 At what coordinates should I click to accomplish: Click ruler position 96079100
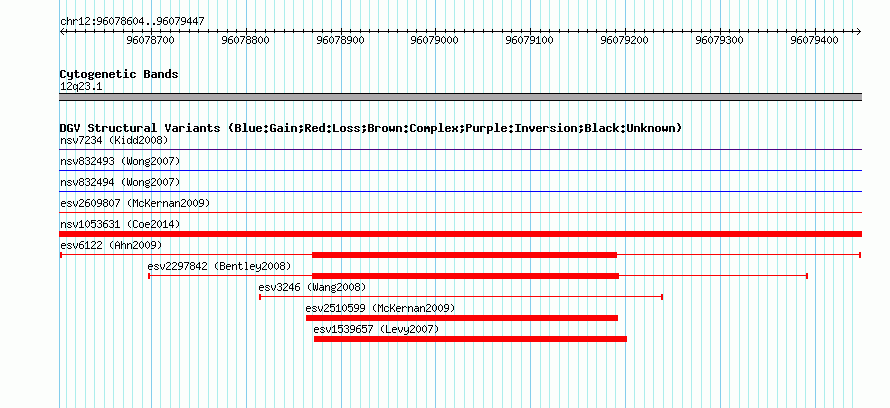[x=531, y=40]
